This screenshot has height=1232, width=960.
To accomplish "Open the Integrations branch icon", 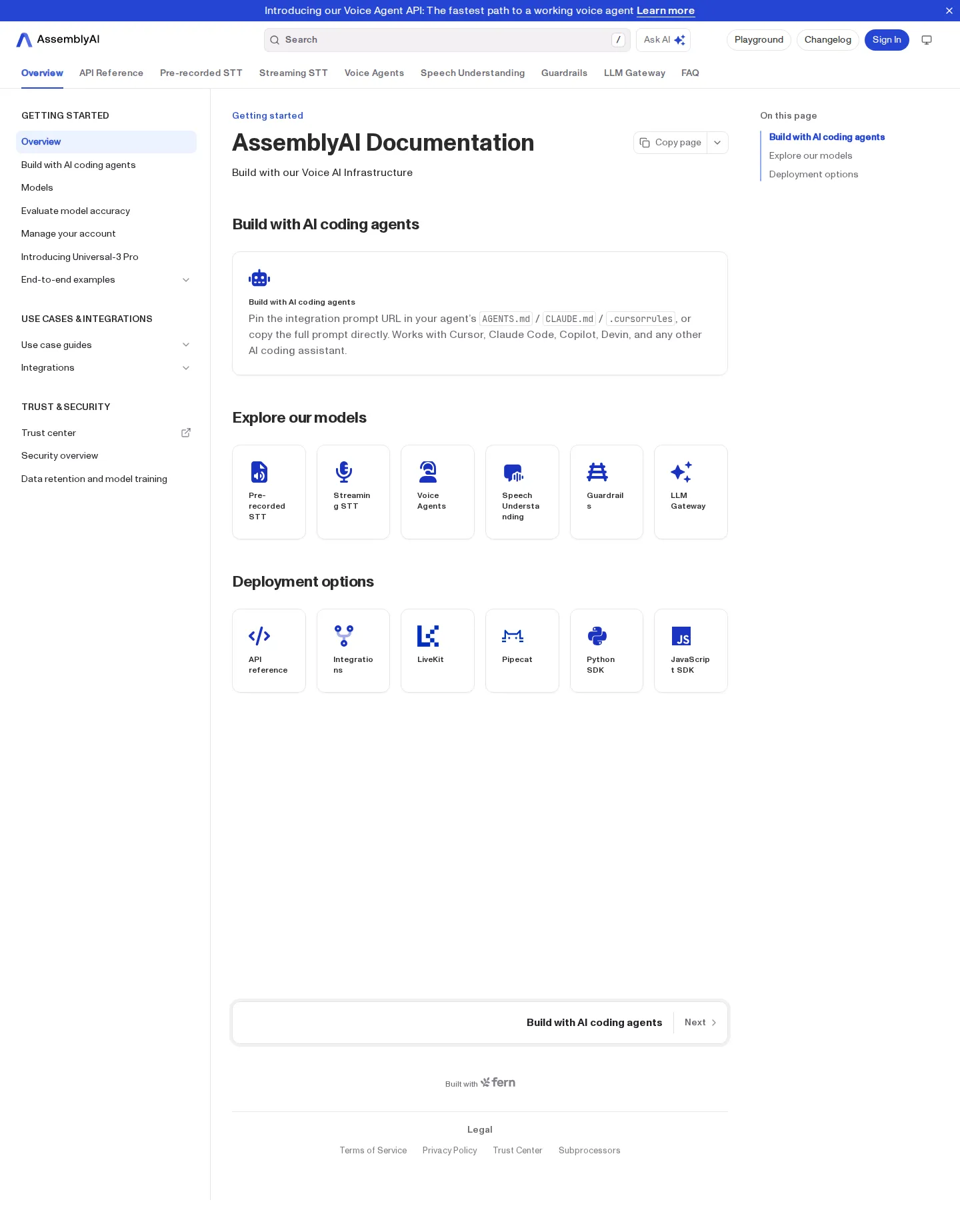I will [x=344, y=636].
